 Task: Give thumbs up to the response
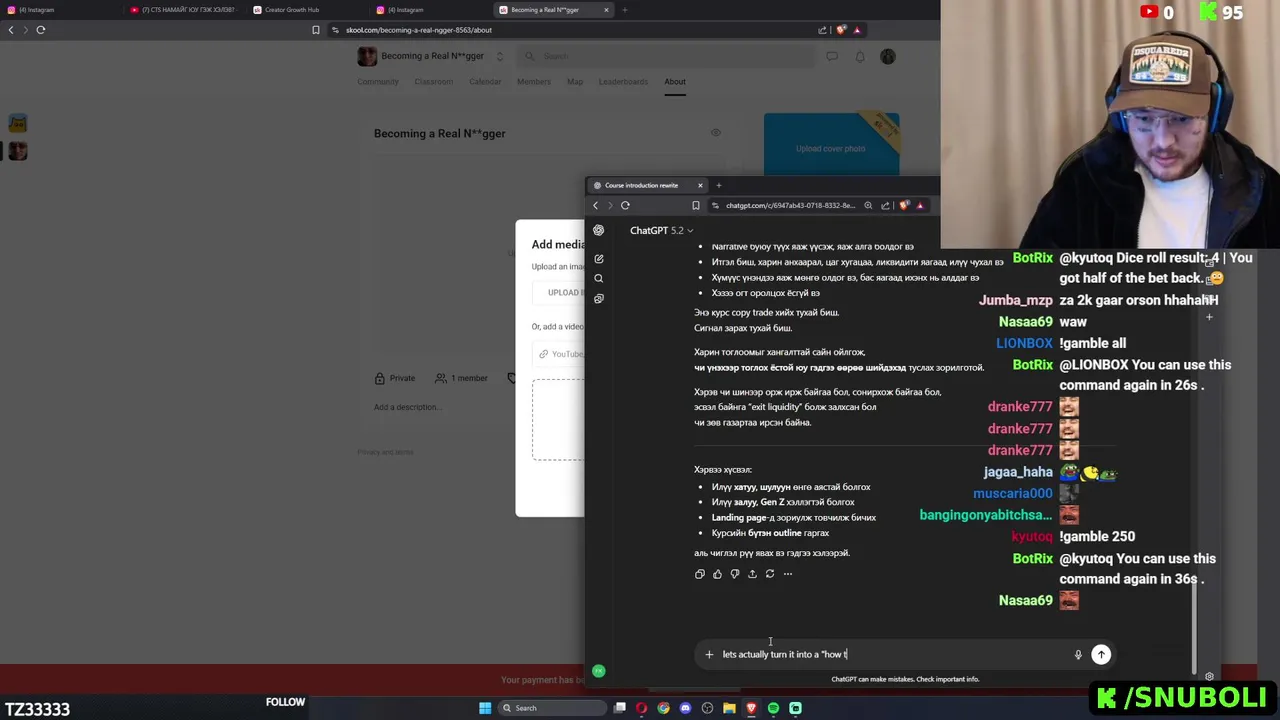coord(717,574)
